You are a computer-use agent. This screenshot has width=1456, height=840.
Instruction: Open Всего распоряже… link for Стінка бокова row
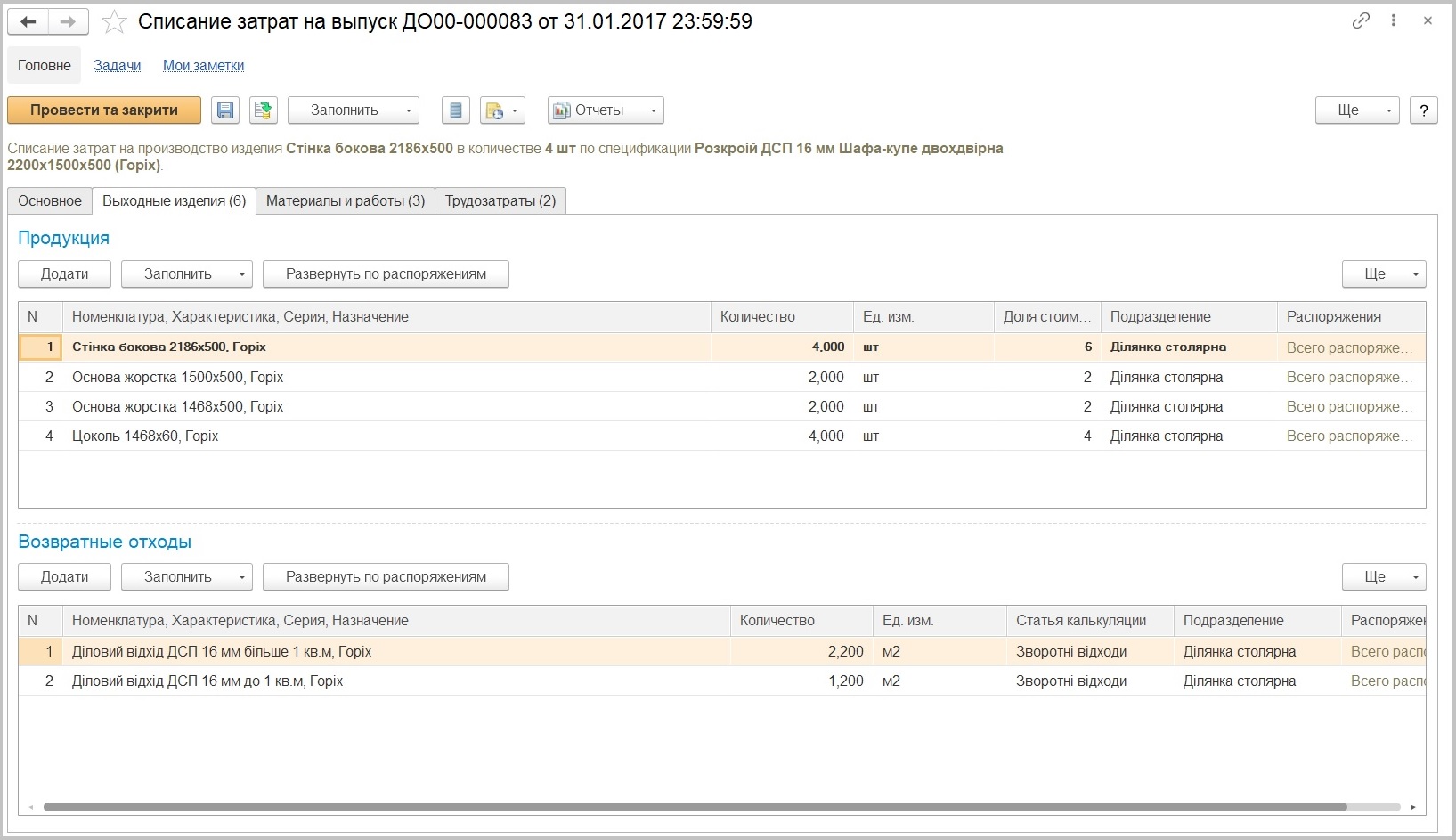[x=1350, y=347]
